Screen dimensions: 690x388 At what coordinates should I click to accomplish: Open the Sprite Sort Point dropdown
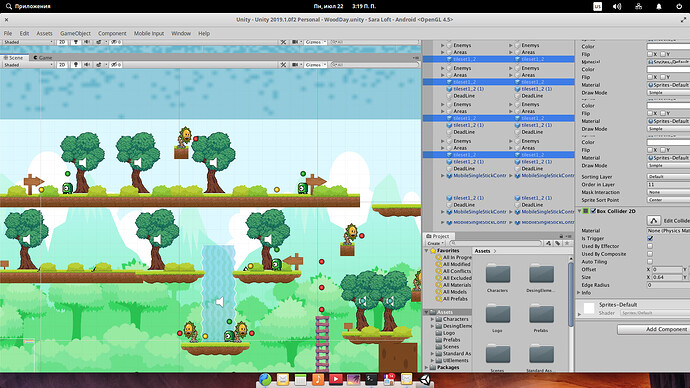click(x=668, y=200)
